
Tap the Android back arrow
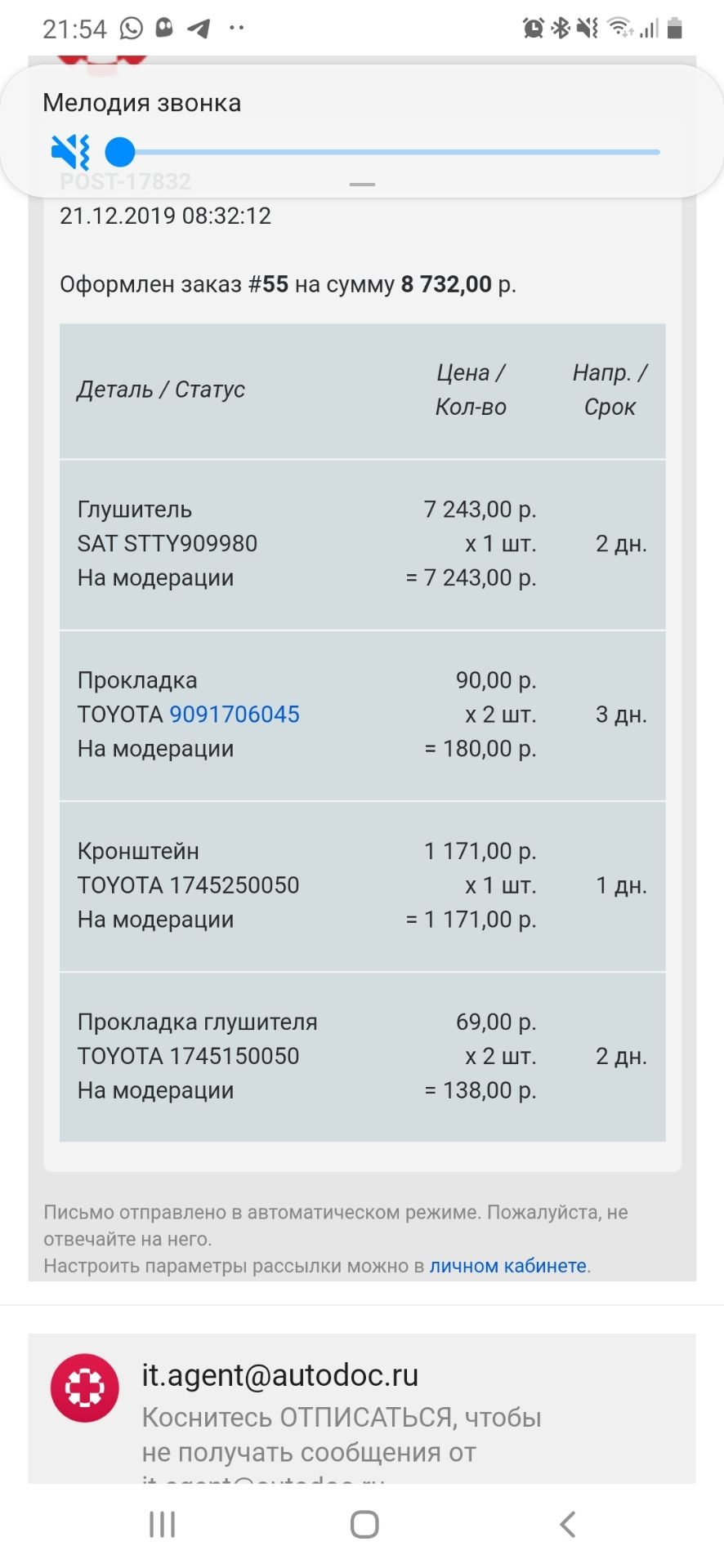pos(567,1524)
